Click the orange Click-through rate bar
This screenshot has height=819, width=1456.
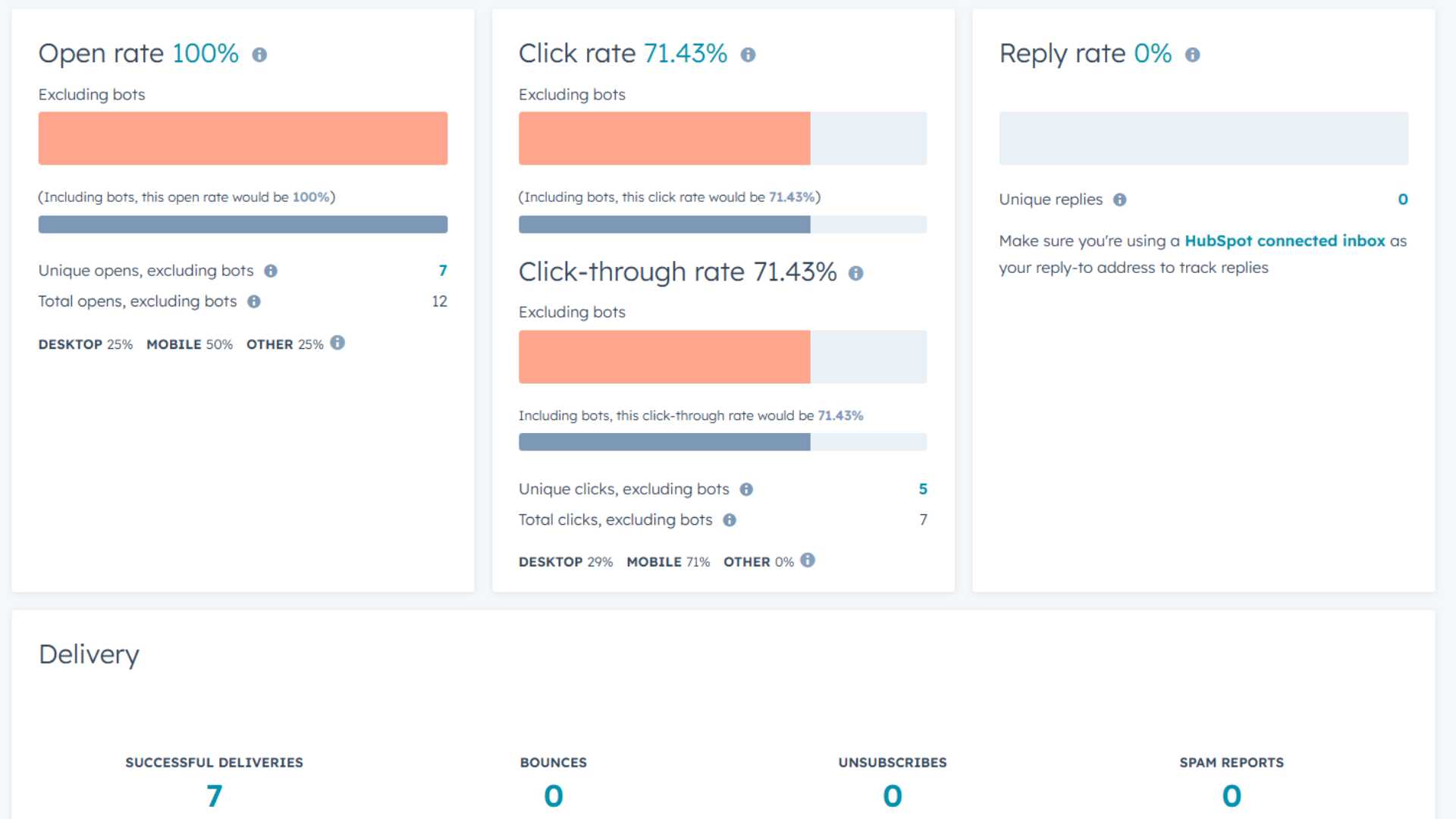[664, 356]
